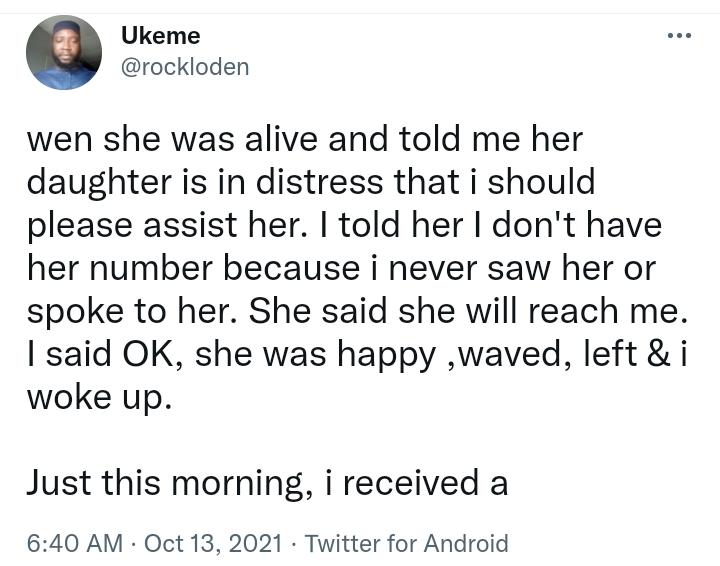Click Ukeme's profile picture

pos(64,52)
